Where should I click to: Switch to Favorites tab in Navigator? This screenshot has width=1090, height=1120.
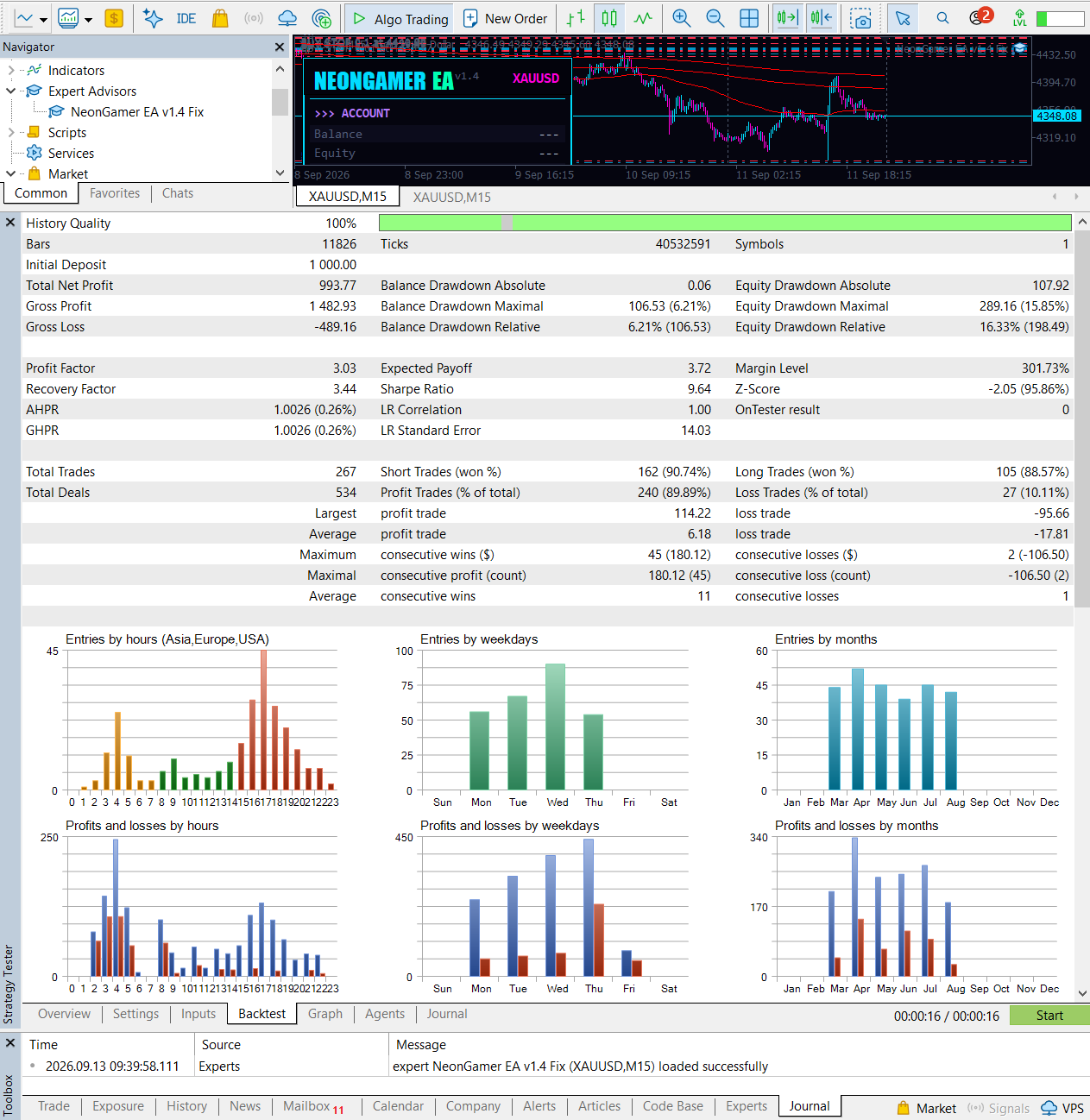[115, 193]
